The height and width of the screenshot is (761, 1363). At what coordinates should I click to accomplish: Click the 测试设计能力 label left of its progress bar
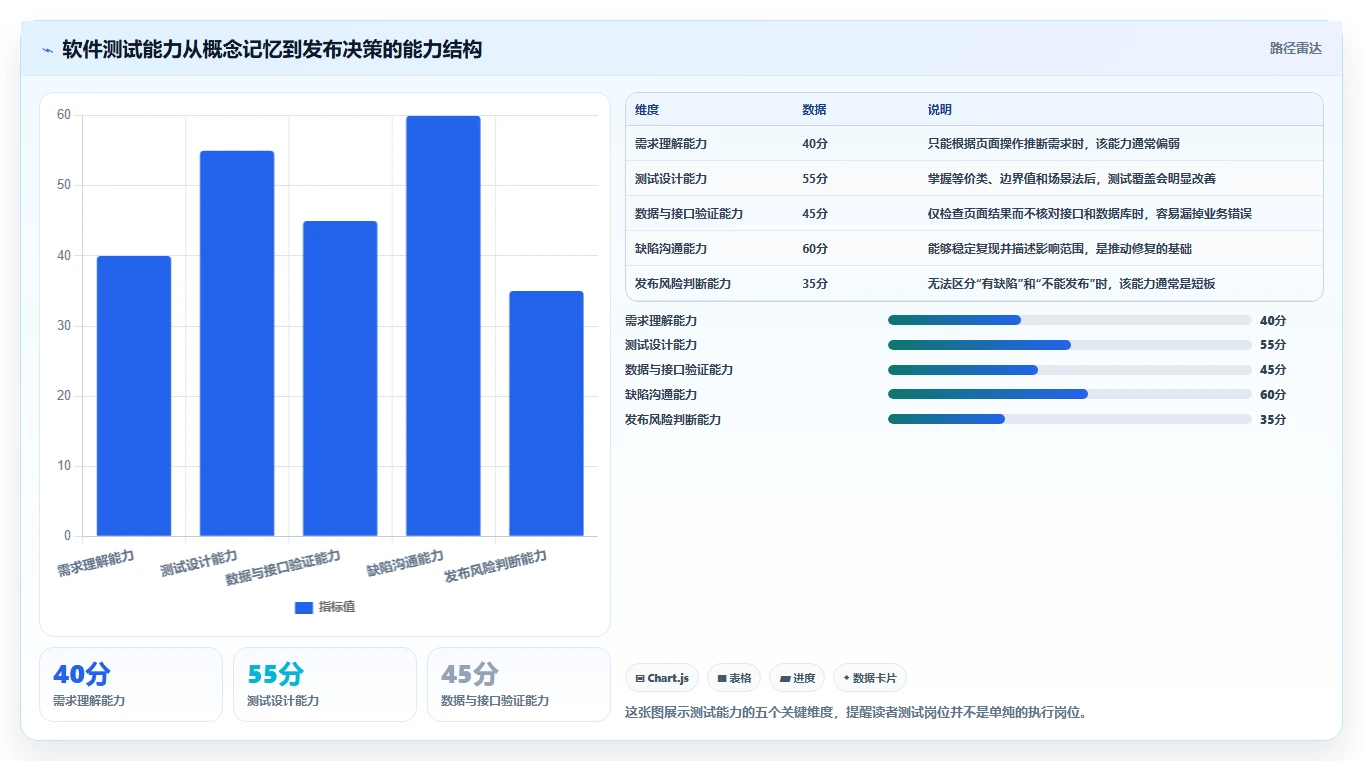coord(661,345)
